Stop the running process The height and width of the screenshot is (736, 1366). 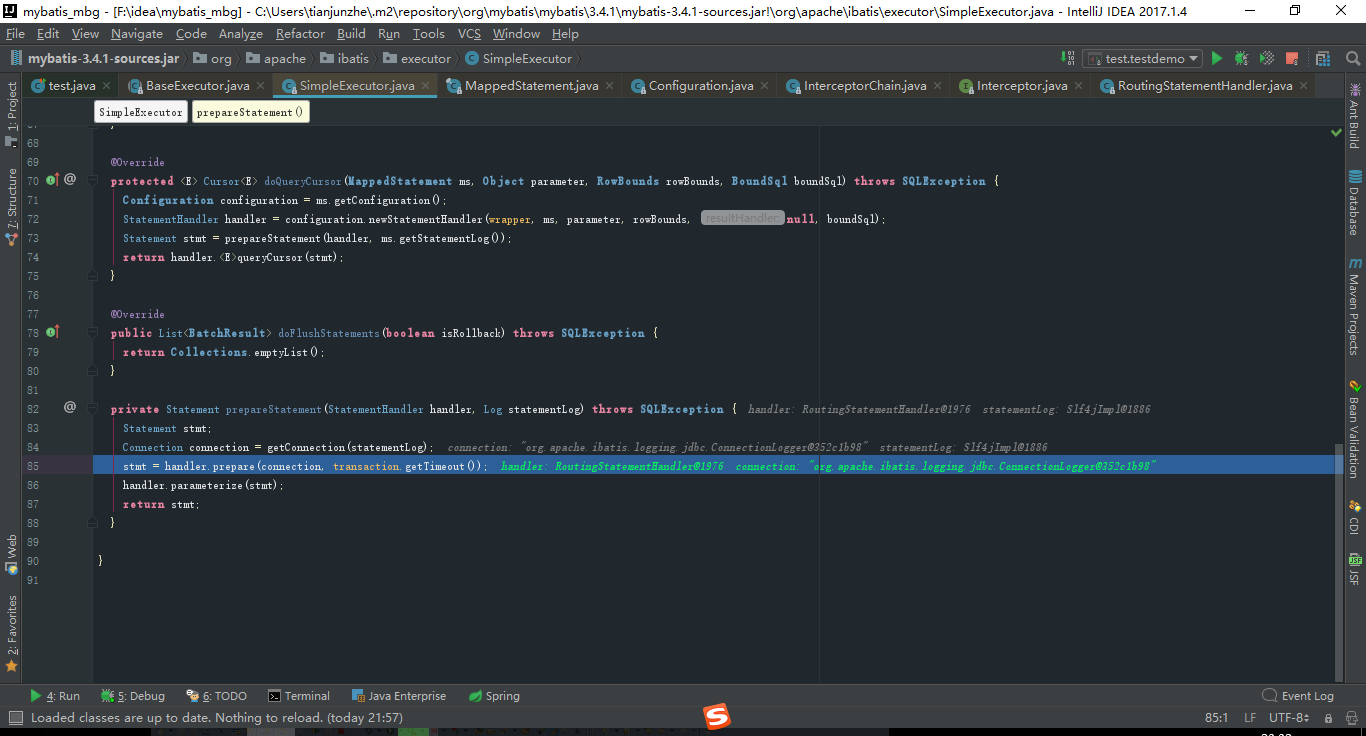[x=1291, y=58]
